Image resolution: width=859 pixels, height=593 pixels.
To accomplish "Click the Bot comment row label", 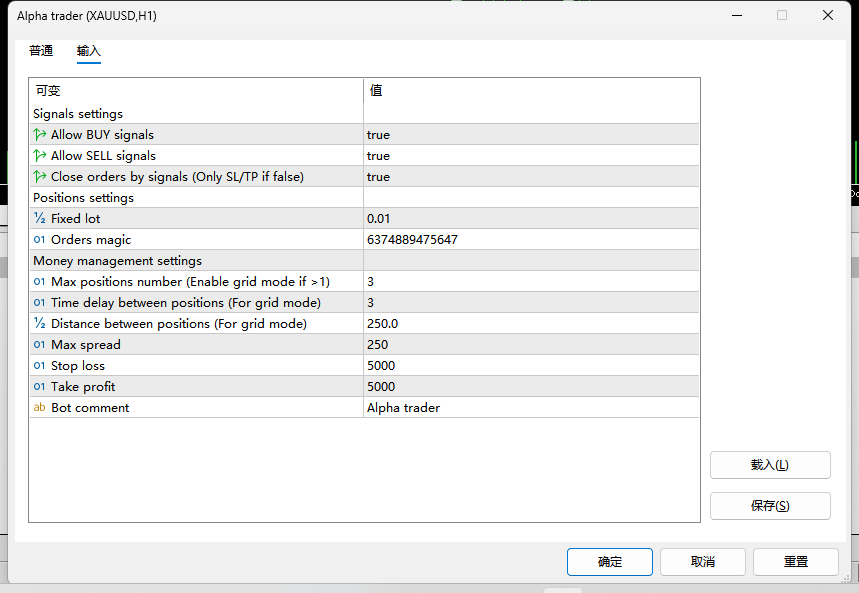I will click(90, 407).
